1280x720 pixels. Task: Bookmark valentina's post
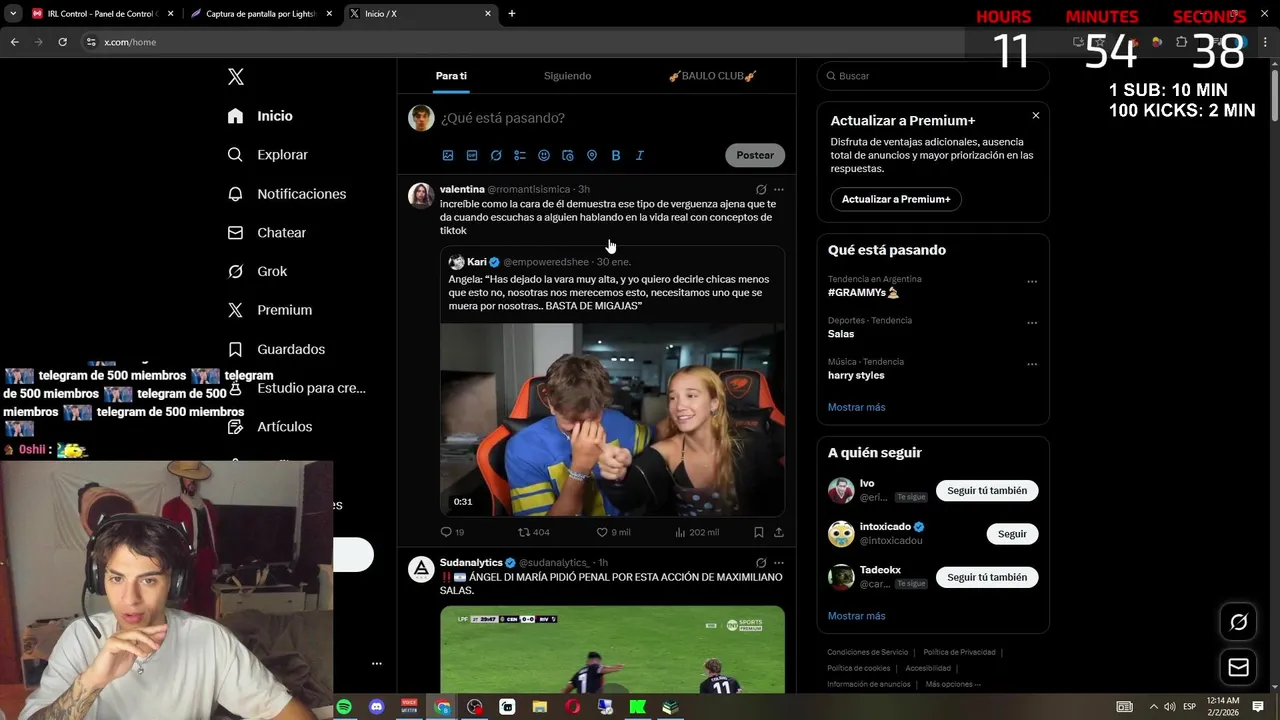(x=759, y=532)
